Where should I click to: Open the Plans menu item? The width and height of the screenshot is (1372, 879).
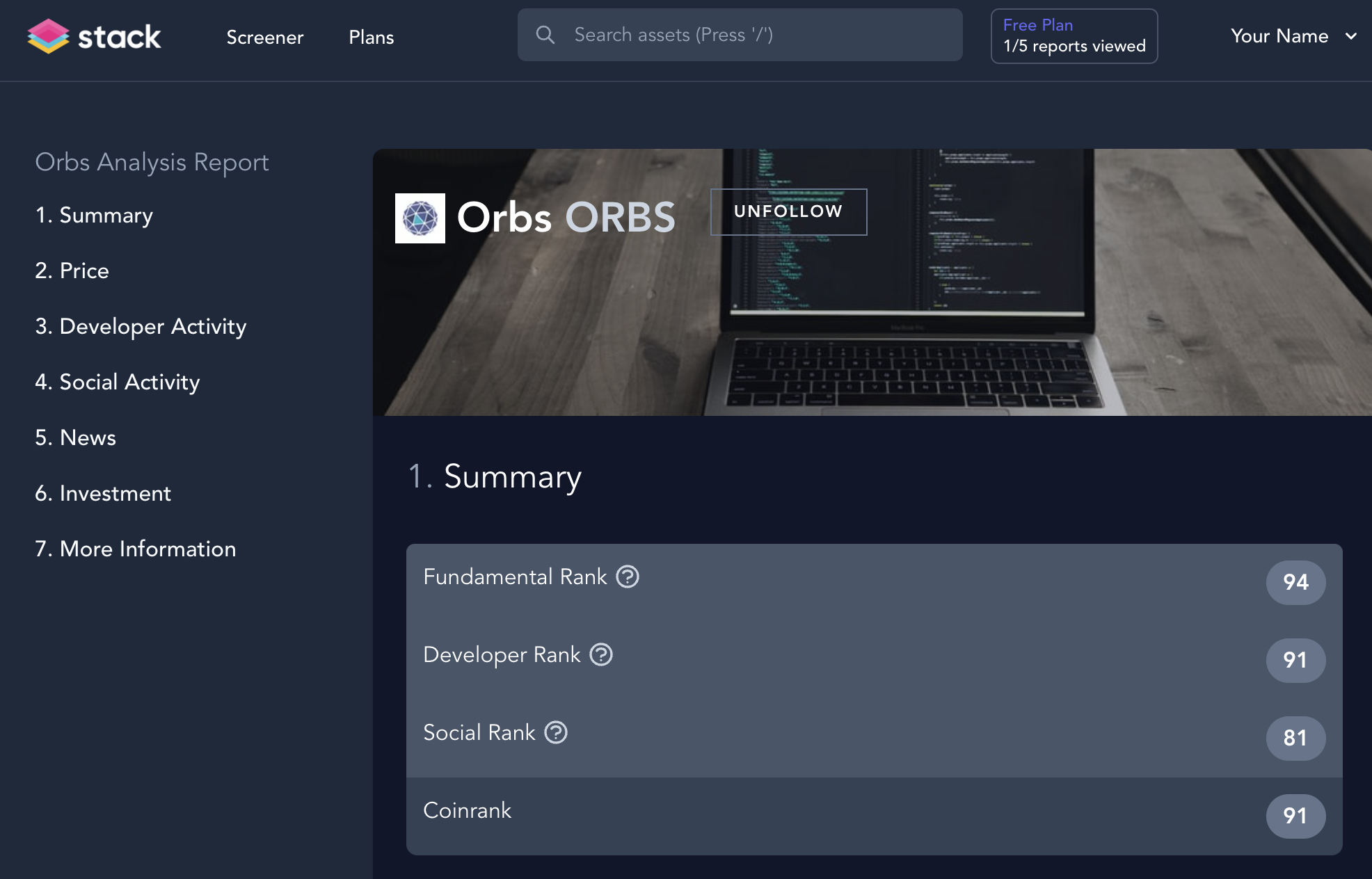click(x=372, y=38)
